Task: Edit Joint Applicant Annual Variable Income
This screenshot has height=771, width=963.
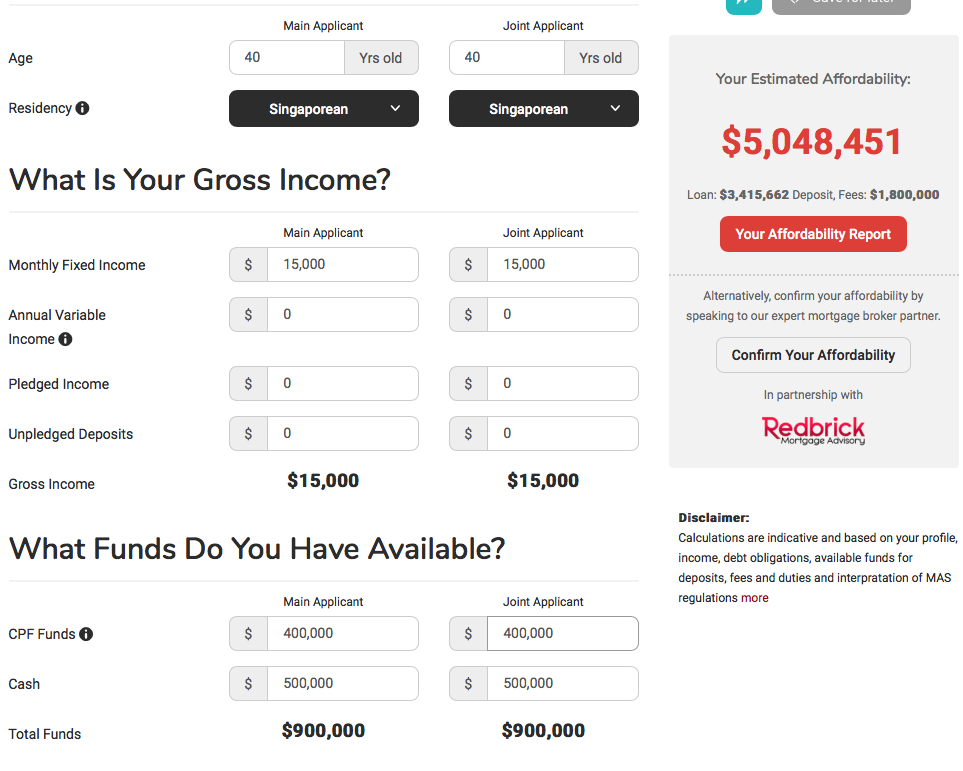Action: [x=562, y=314]
